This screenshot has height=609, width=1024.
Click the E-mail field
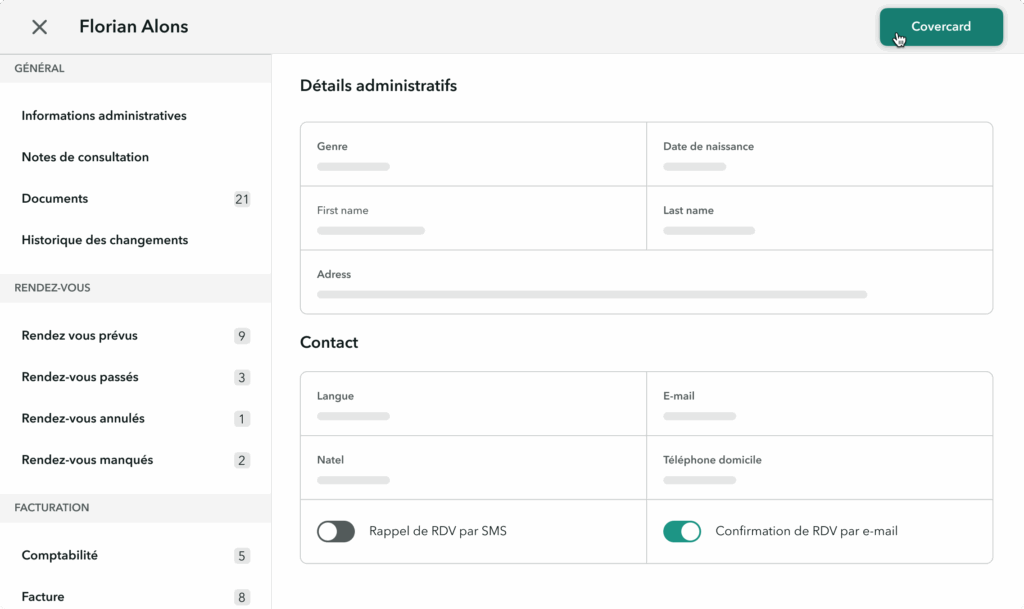pos(820,403)
